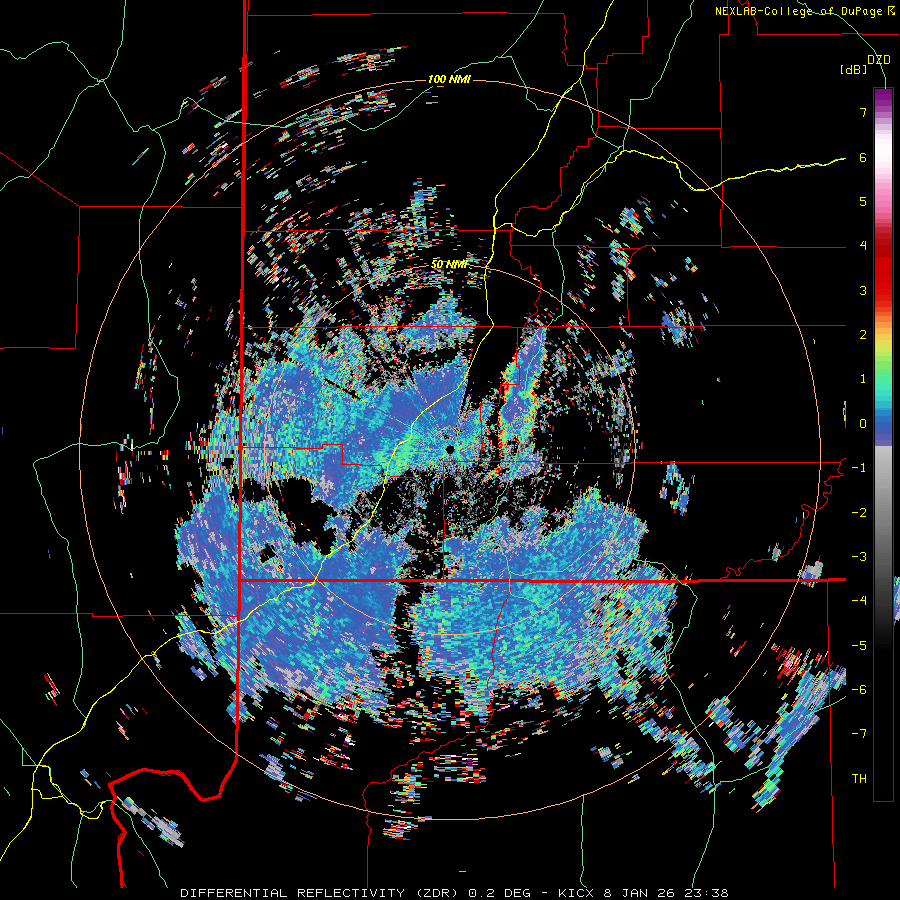Click the DIFFERENTIAL REFLECTIVITY (ZDR) caption text
The height and width of the screenshot is (900, 900).
pyautogui.click(x=321, y=893)
